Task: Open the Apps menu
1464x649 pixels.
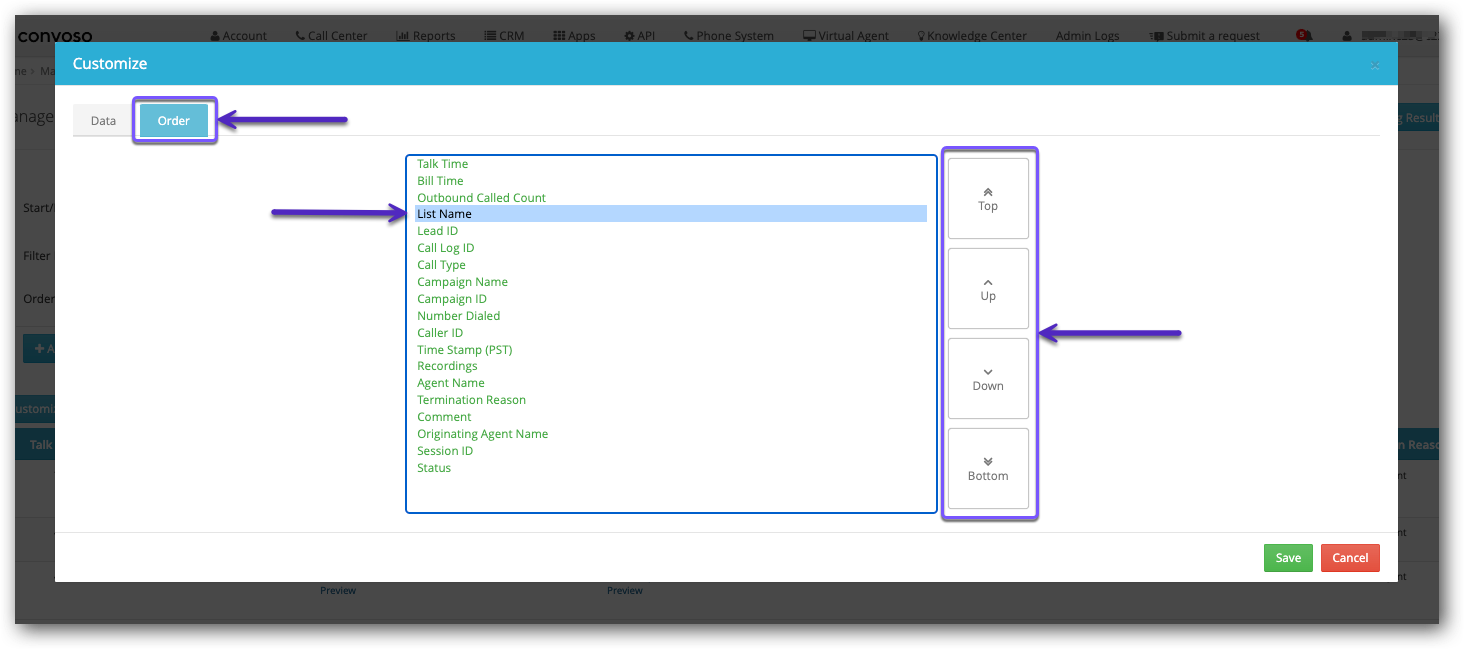Action: click(x=574, y=36)
